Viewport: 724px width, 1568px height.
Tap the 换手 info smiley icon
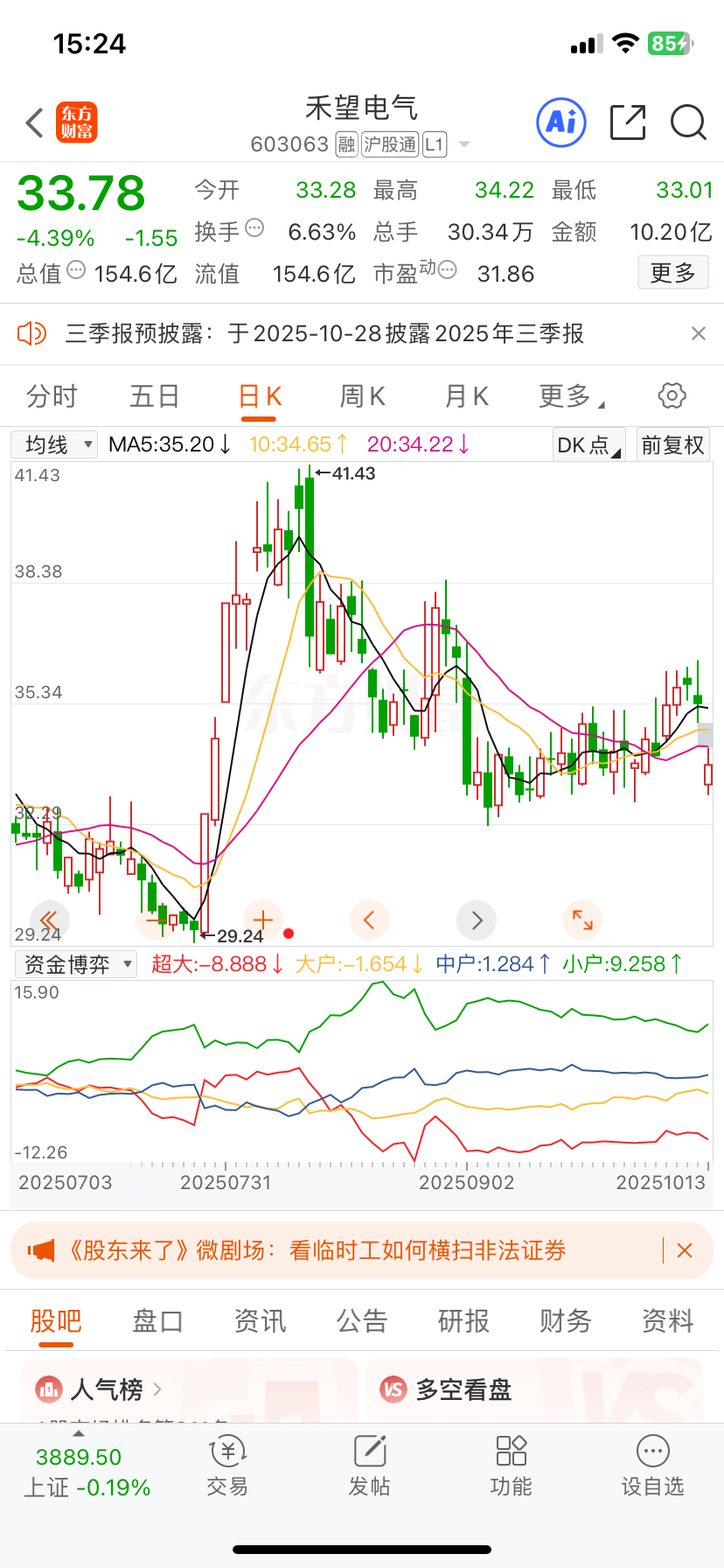click(x=254, y=228)
